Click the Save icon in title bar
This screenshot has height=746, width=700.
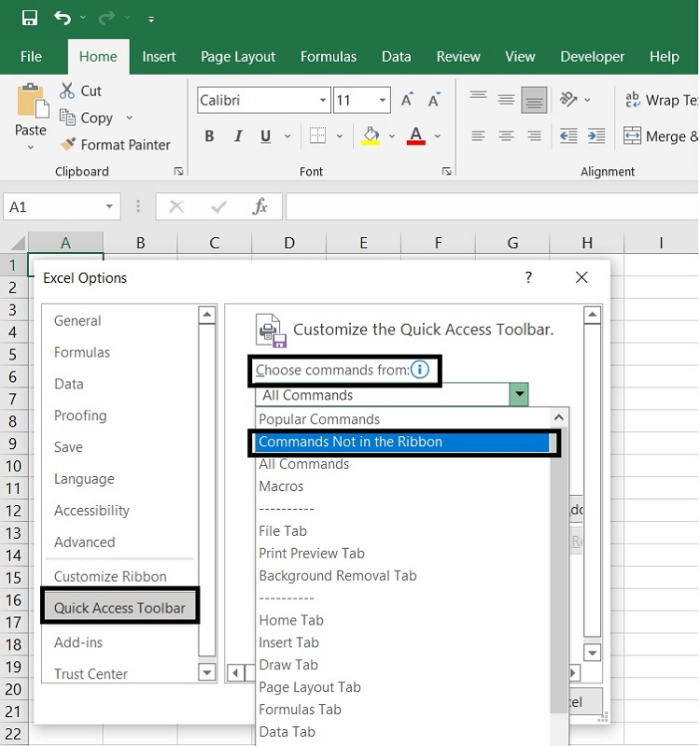point(29,18)
